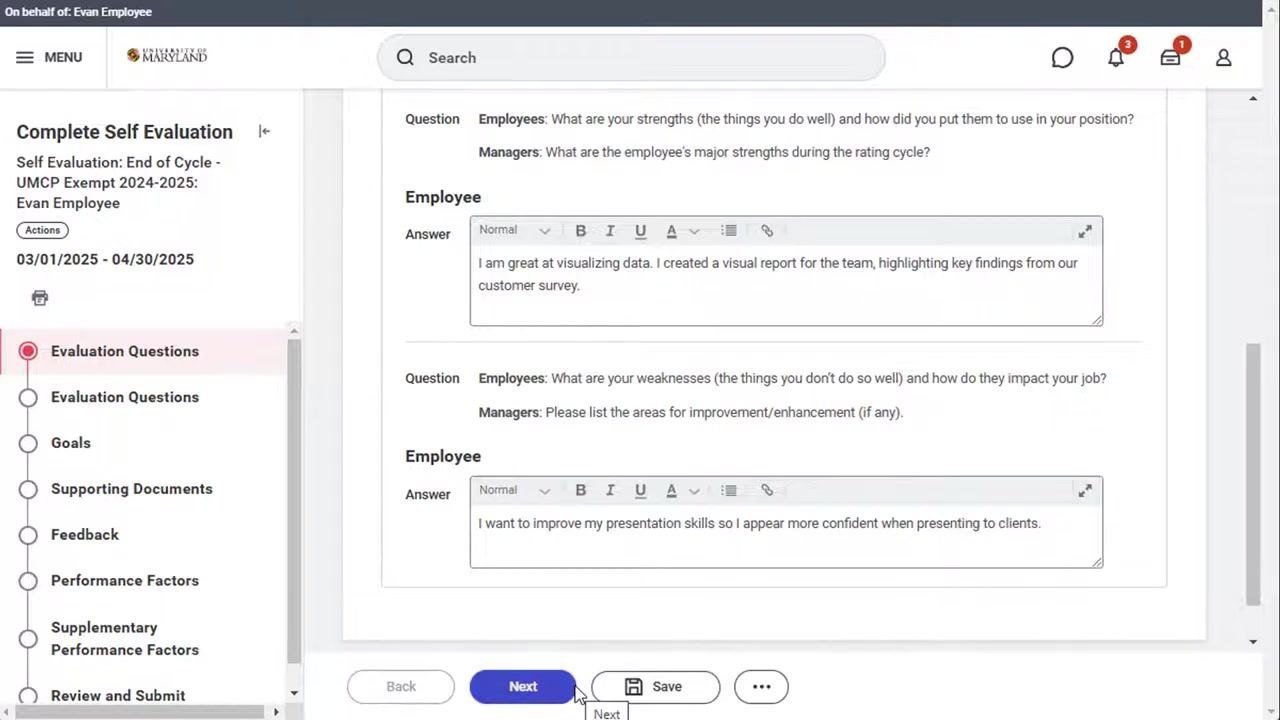Insert link in strengths answer toolbar
The width and height of the screenshot is (1280, 720).
[x=767, y=231]
